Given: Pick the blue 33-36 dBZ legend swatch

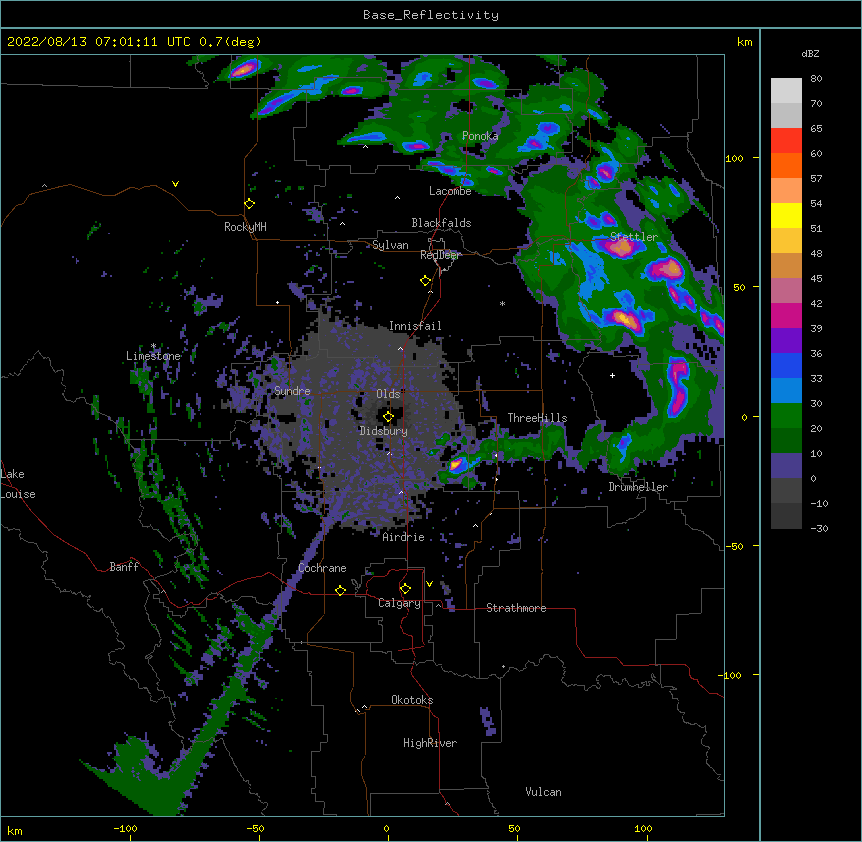Looking at the screenshot, I should [x=786, y=365].
